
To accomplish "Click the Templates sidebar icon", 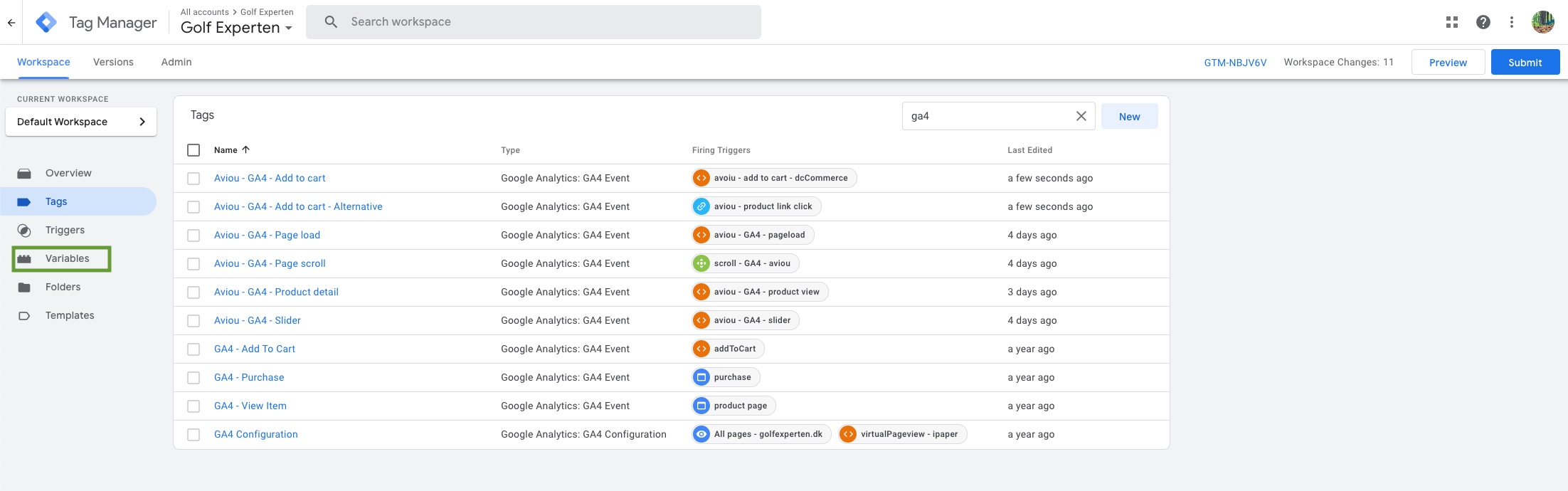I will tap(24, 315).
